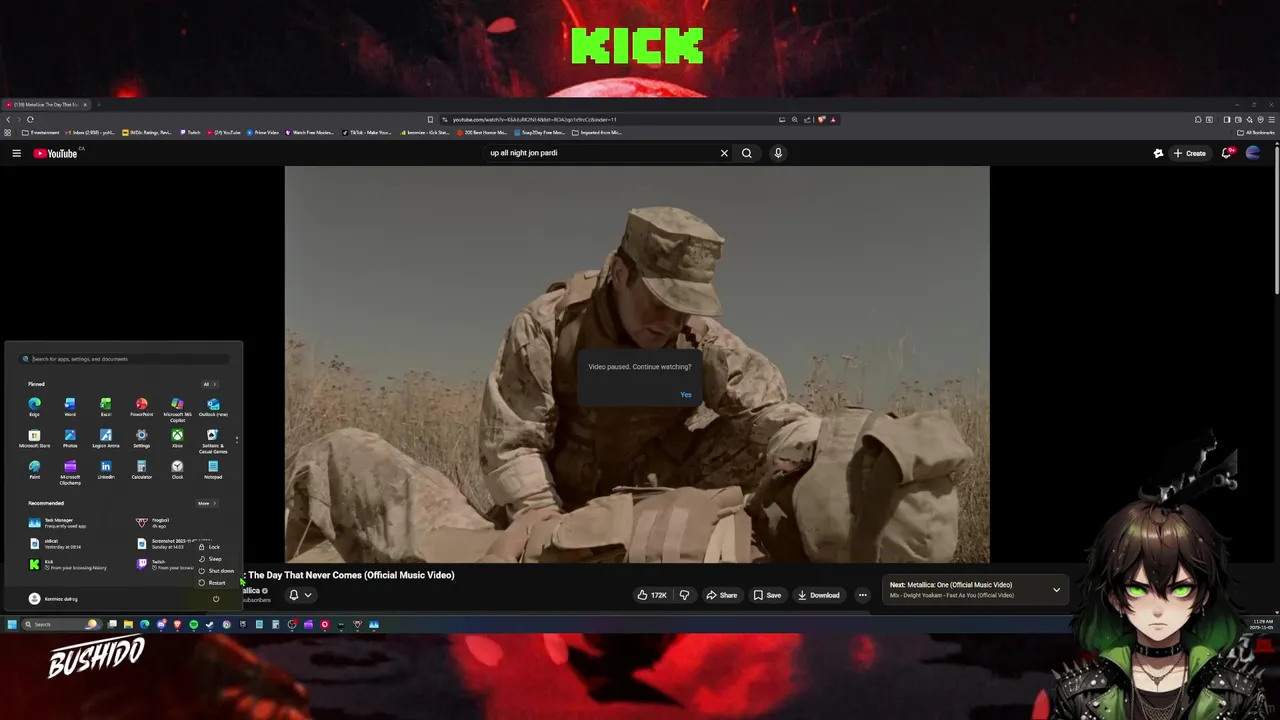This screenshot has width=1280, height=720.
Task: Select Shut down from power menu
Action: (217, 571)
